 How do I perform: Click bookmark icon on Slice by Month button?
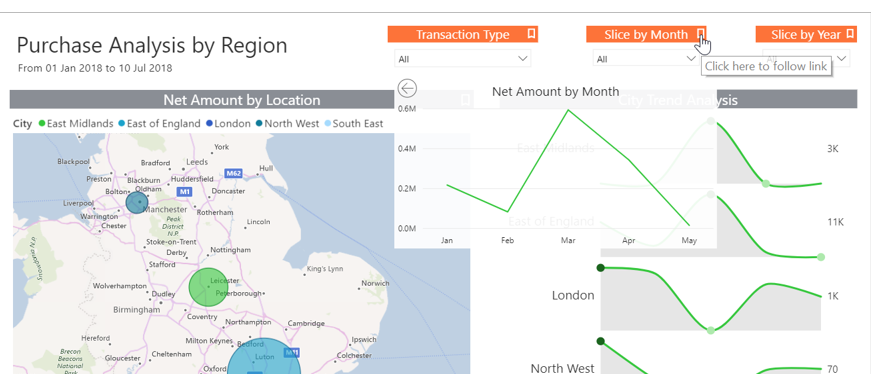click(x=701, y=34)
